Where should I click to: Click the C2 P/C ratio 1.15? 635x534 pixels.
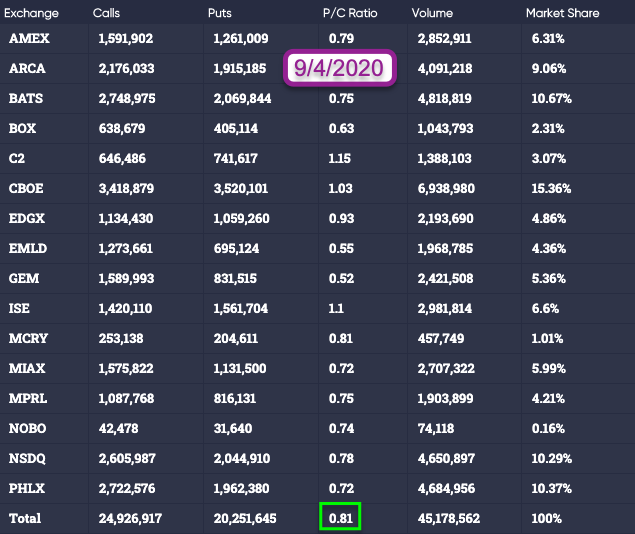342,159
